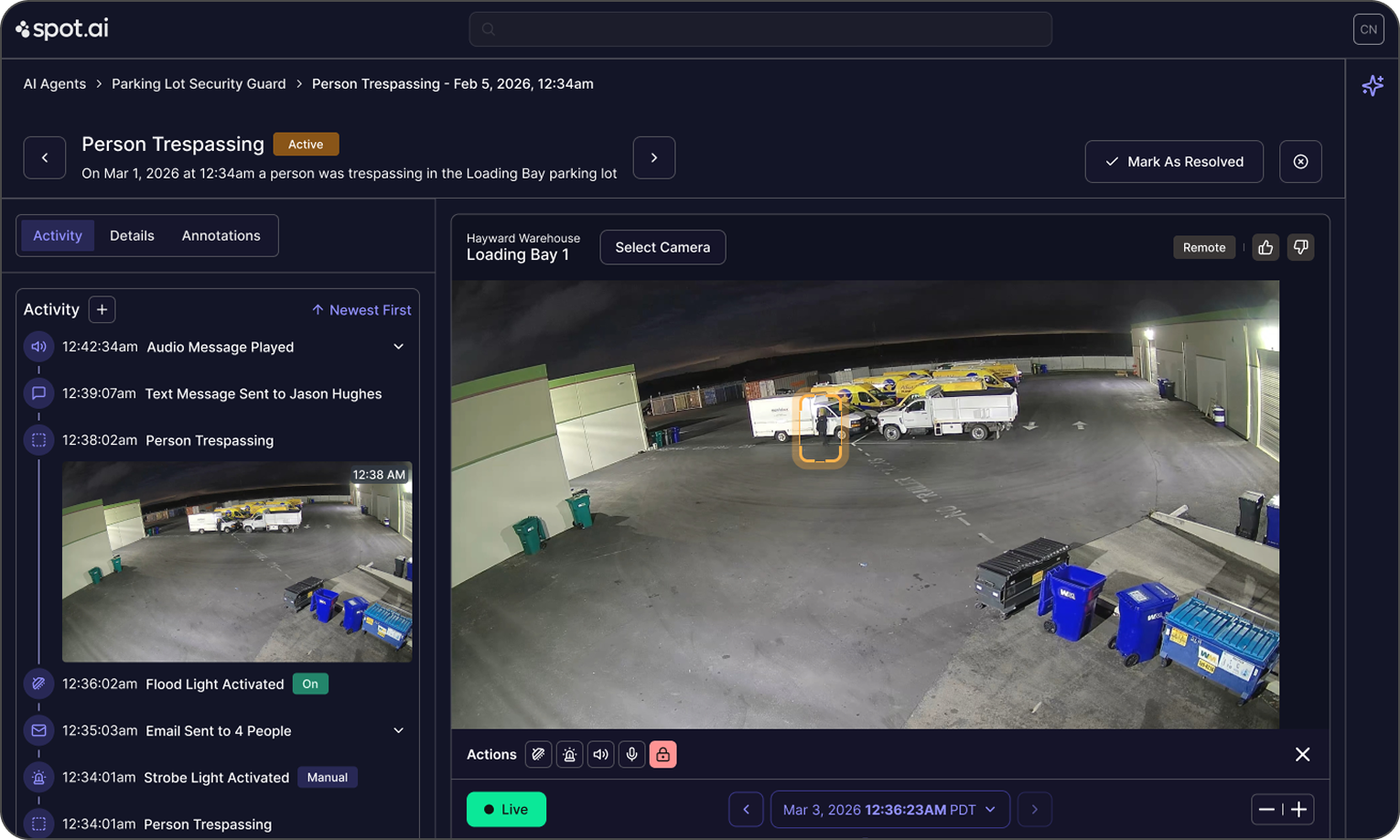1400x840 pixels.
Task: Click envelope icon beside Email Sent entry
Action: click(38, 730)
